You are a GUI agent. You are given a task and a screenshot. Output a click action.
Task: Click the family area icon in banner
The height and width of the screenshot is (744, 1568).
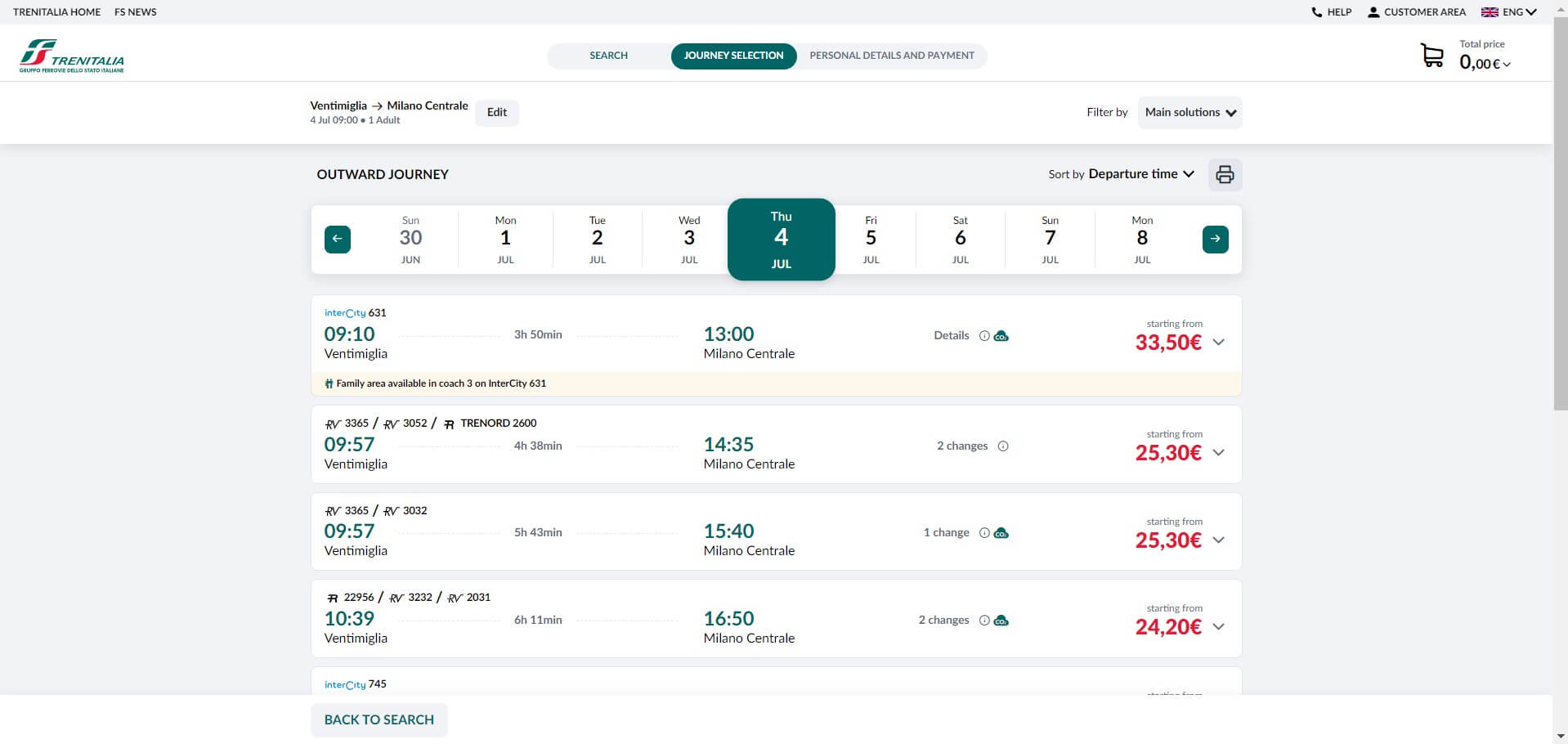329,383
